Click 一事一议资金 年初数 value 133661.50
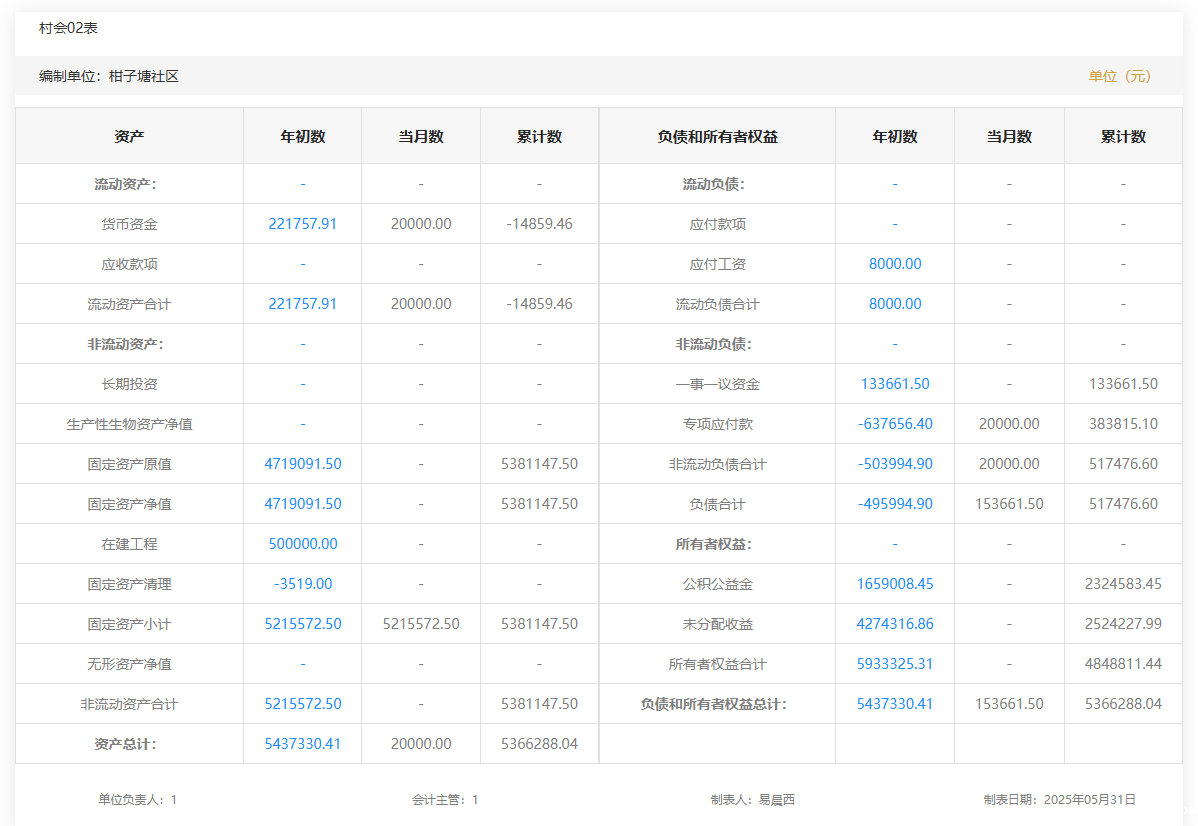This screenshot has height=826, width=1198. tap(894, 384)
